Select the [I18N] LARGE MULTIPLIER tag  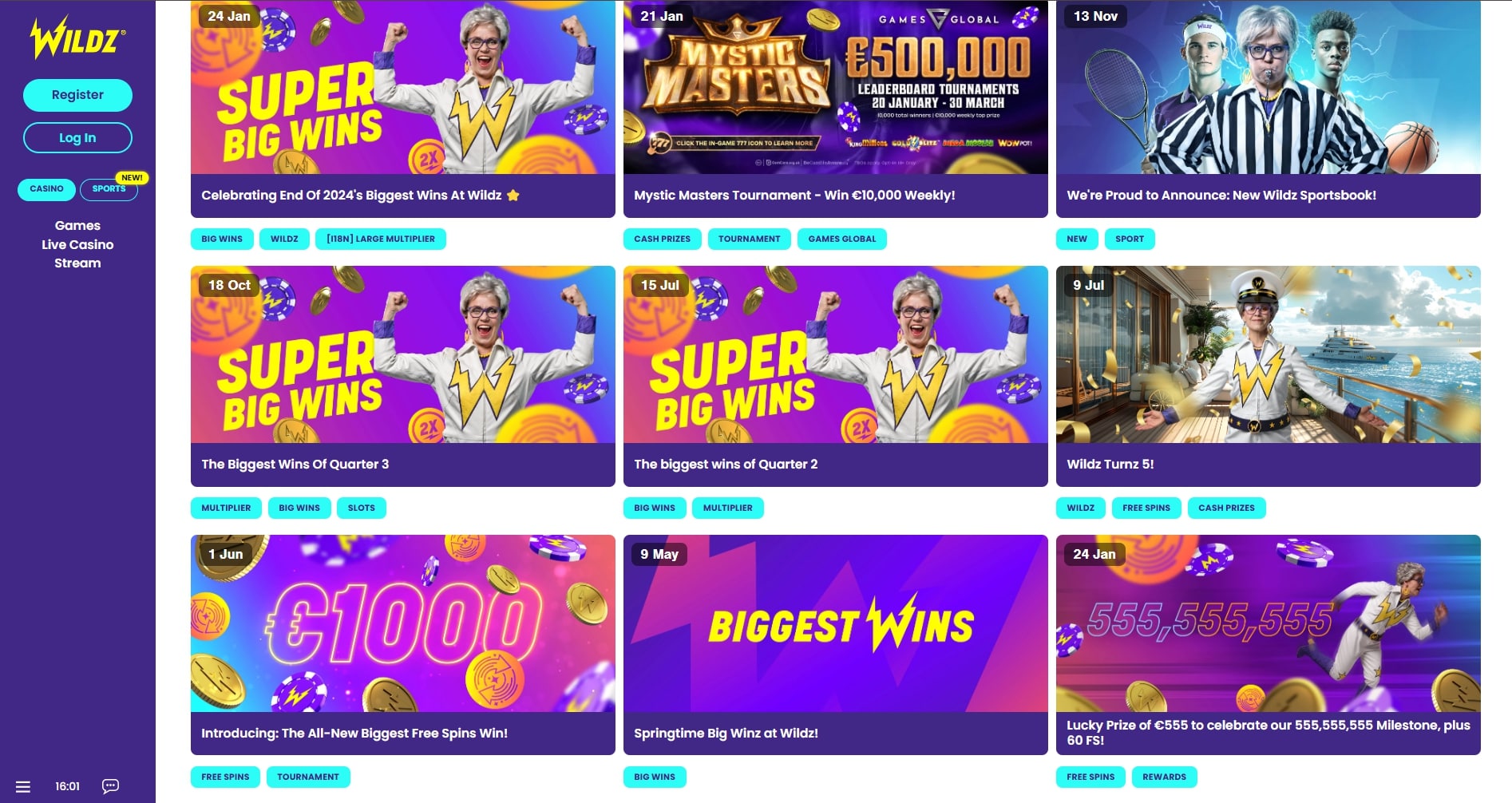381,239
